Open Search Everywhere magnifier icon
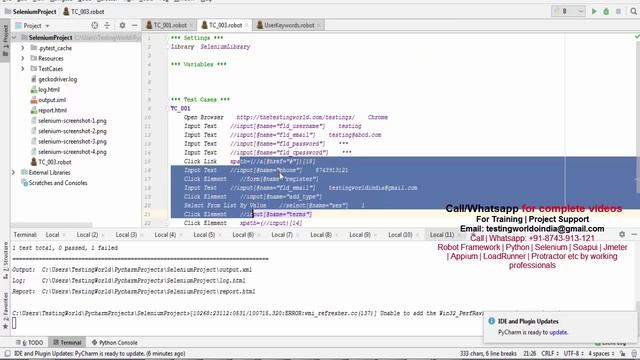Screen dimensions: 640x360 tap(633, 11)
